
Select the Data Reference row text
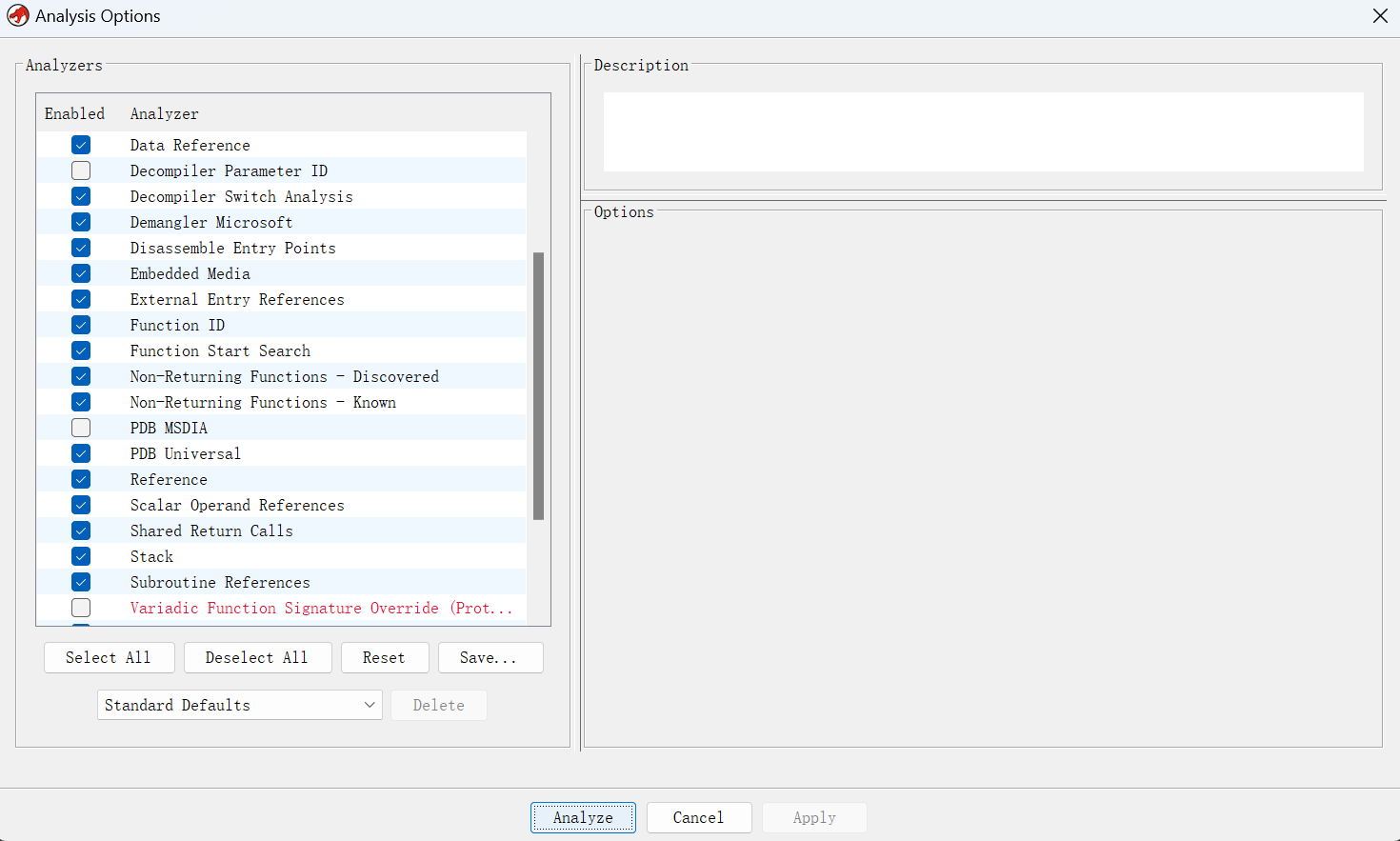click(190, 145)
